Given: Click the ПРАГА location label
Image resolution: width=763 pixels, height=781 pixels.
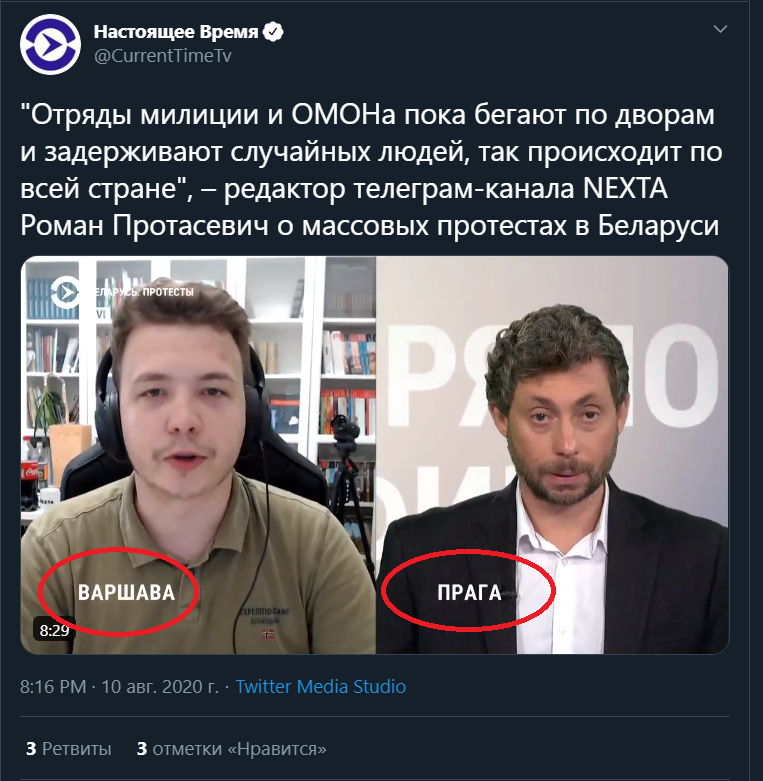Looking at the screenshot, I should pyautogui.click(x=469, y=593).
